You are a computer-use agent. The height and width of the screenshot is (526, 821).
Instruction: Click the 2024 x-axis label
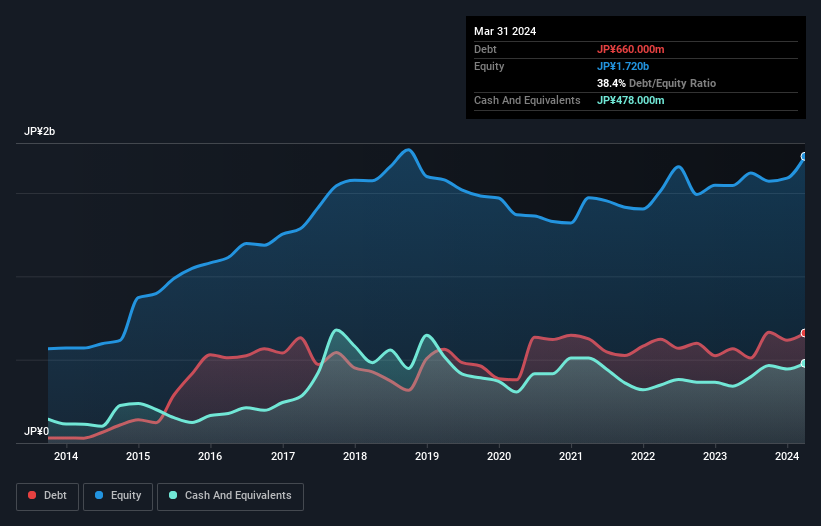coord(787,456)
